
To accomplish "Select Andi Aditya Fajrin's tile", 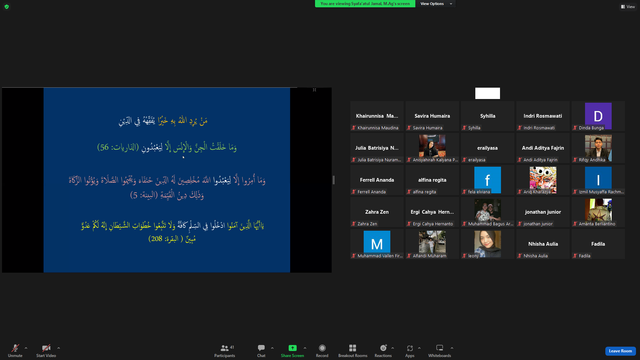I will tap(543, 148).
